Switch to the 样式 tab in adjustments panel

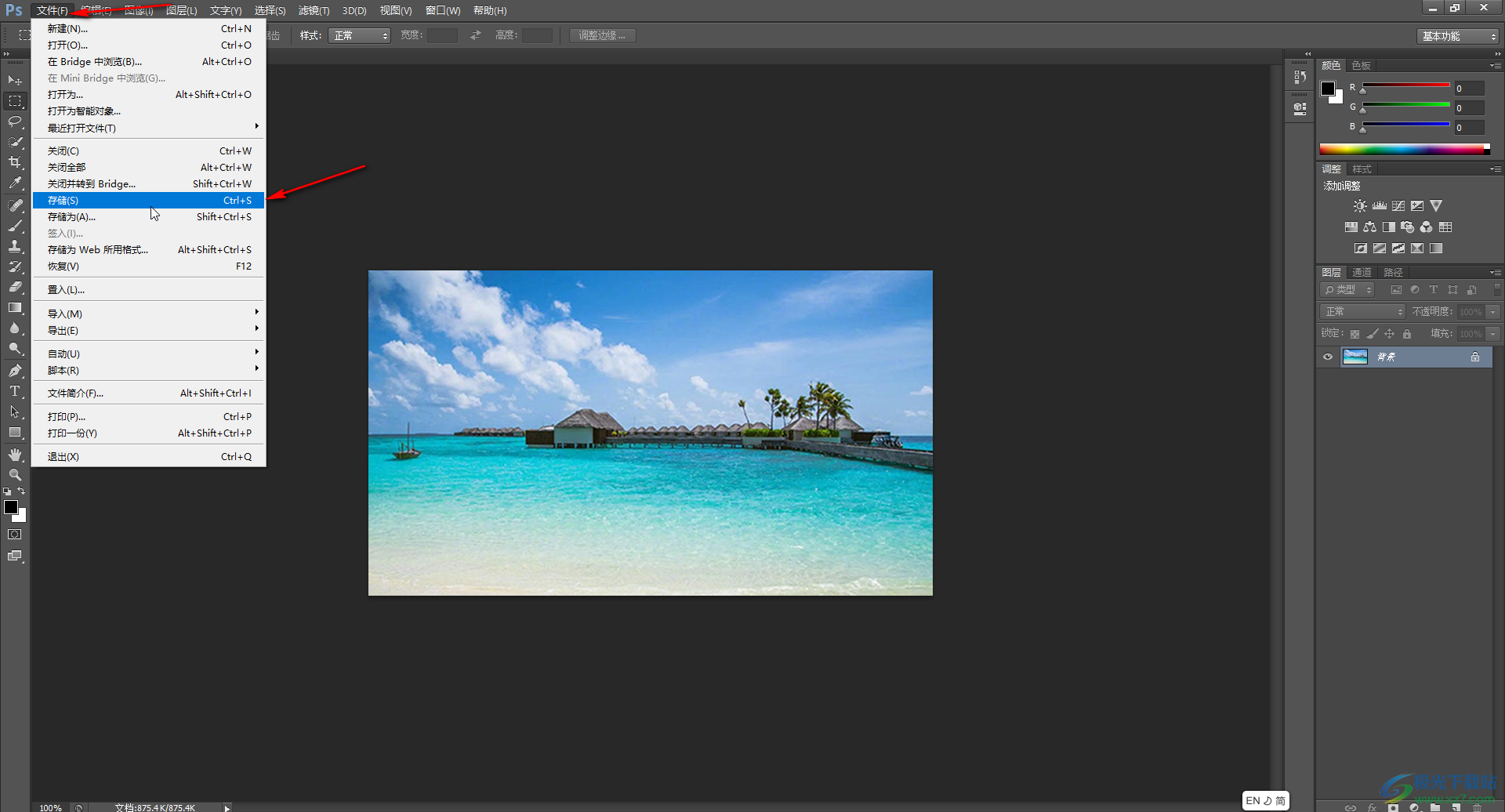click(1362, 169)
